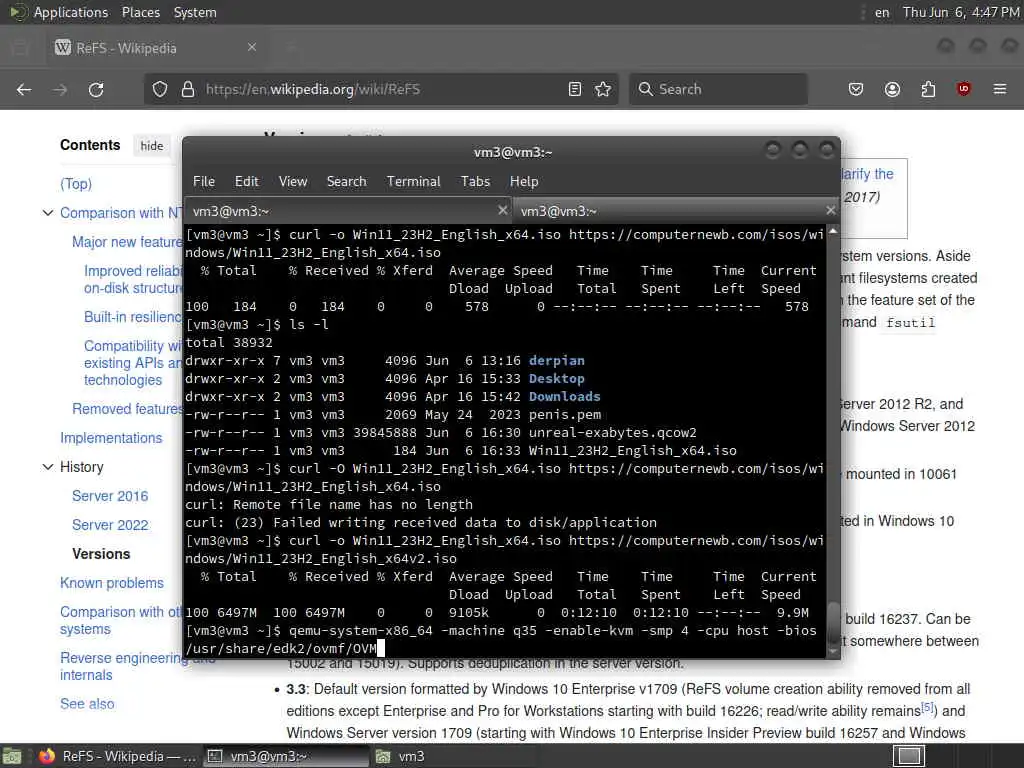Click the terminal vertical scrollbar thumb
This screenshot has height=768, width=1024.
(833, 620)
